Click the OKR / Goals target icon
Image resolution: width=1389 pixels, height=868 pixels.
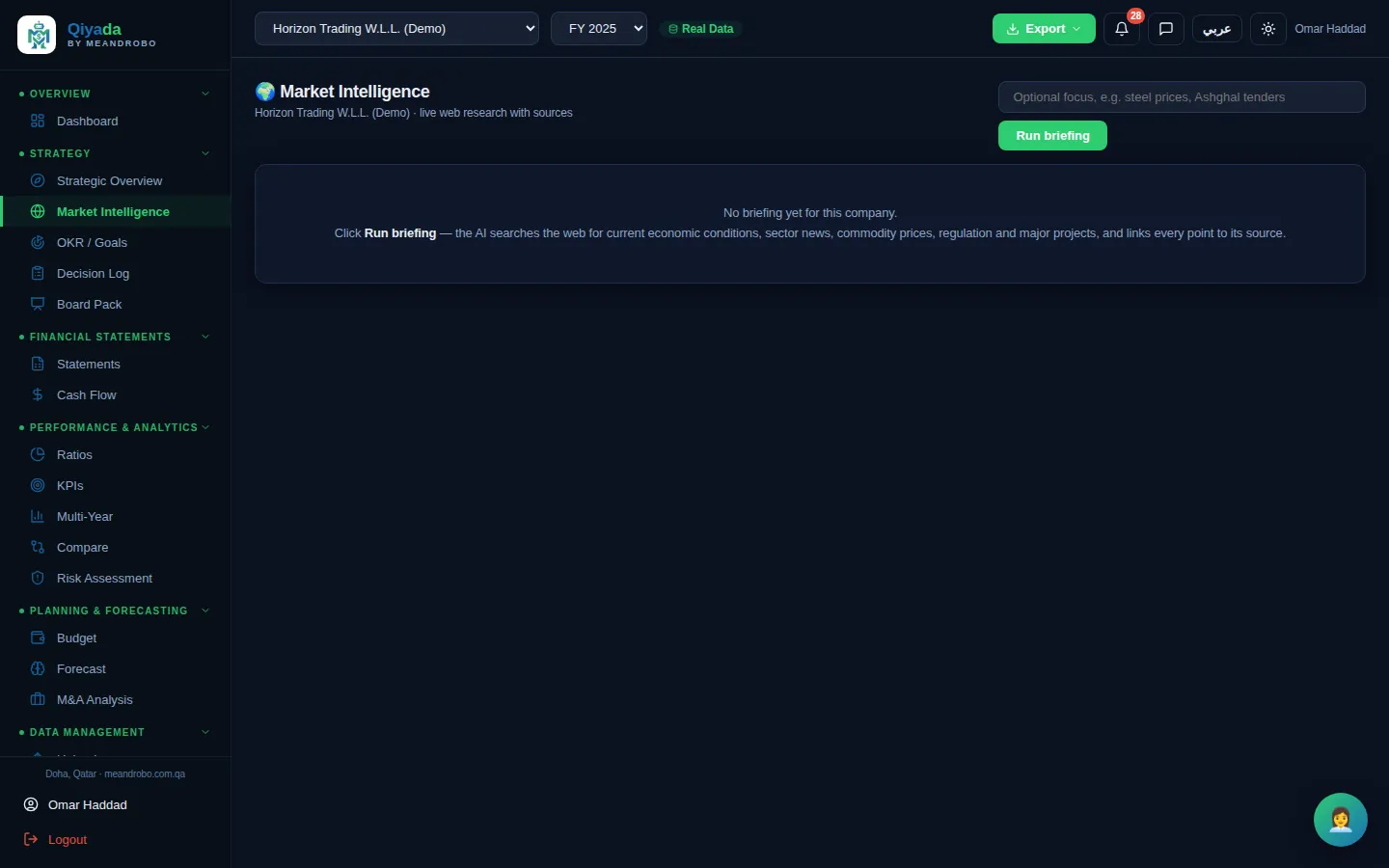[38, 242]
